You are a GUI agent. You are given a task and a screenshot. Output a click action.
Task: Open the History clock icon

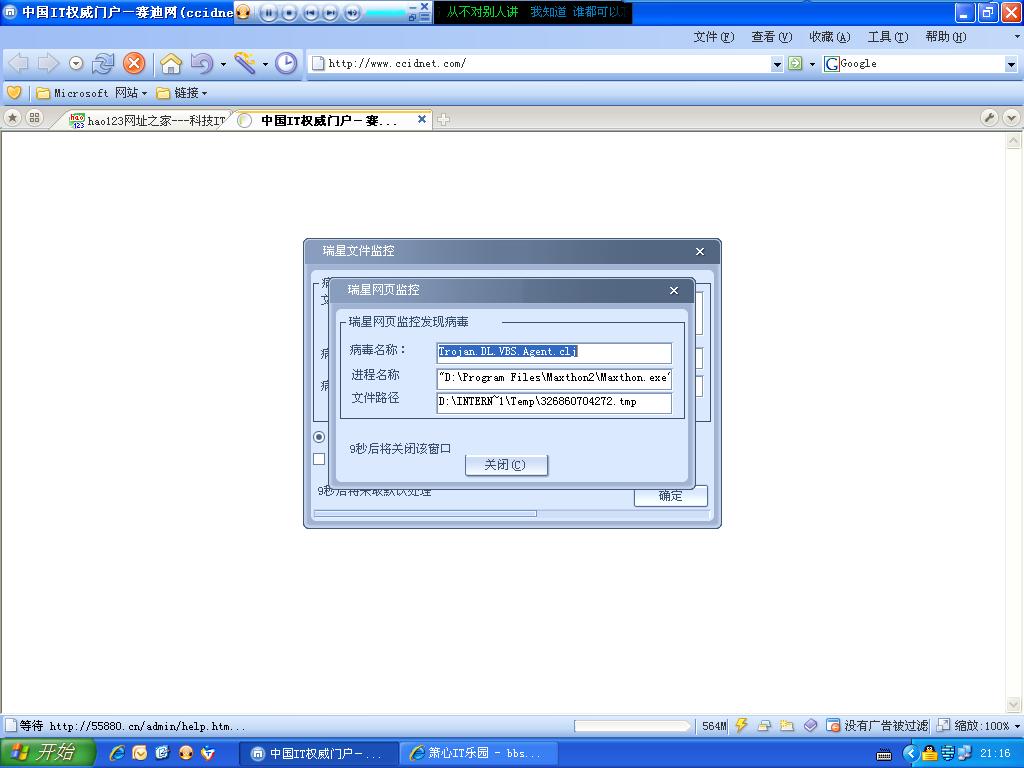285,63
